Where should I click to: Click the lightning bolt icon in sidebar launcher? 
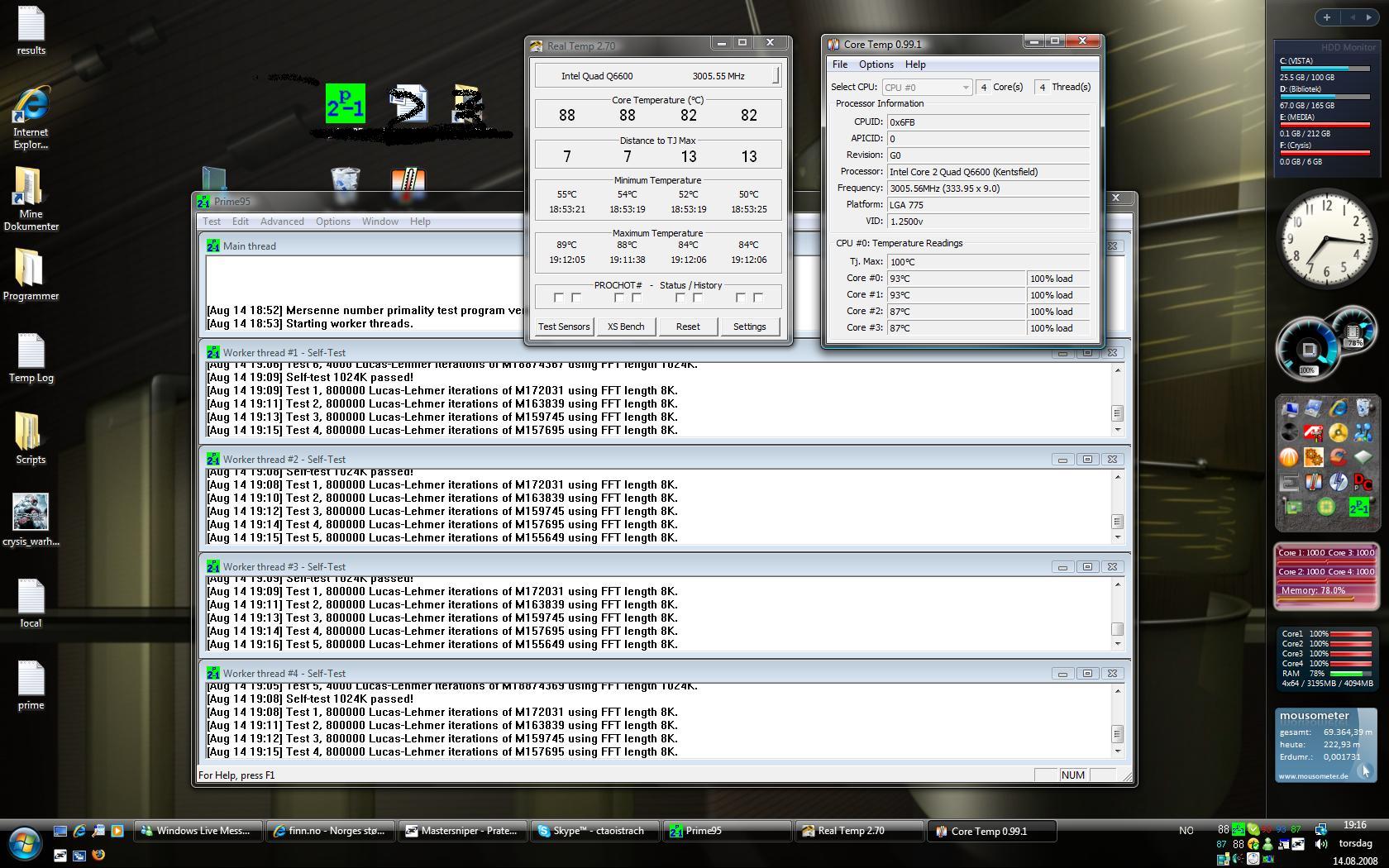coord(1338,482)
